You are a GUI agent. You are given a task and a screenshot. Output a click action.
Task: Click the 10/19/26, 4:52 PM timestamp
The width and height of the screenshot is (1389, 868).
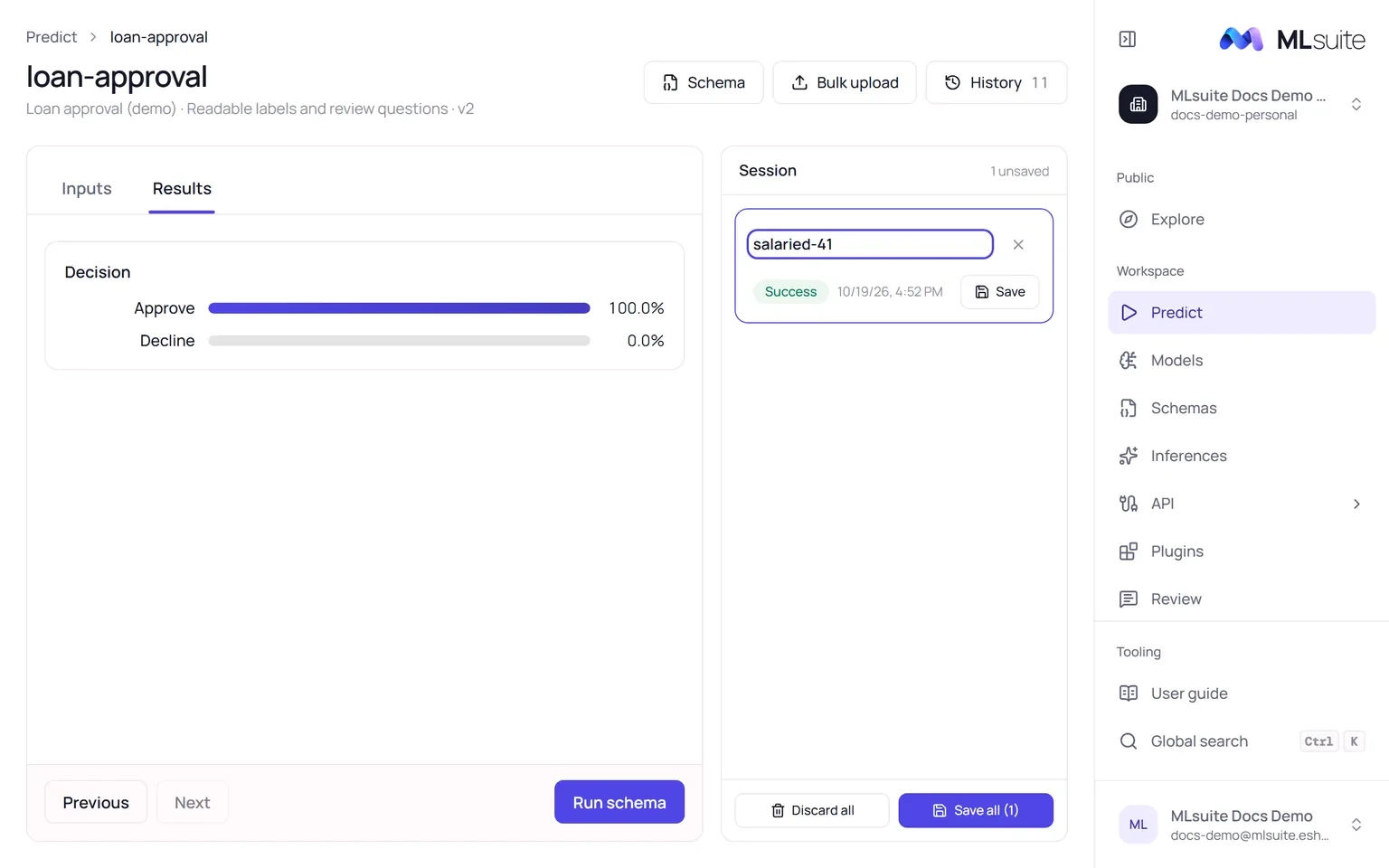890,292
